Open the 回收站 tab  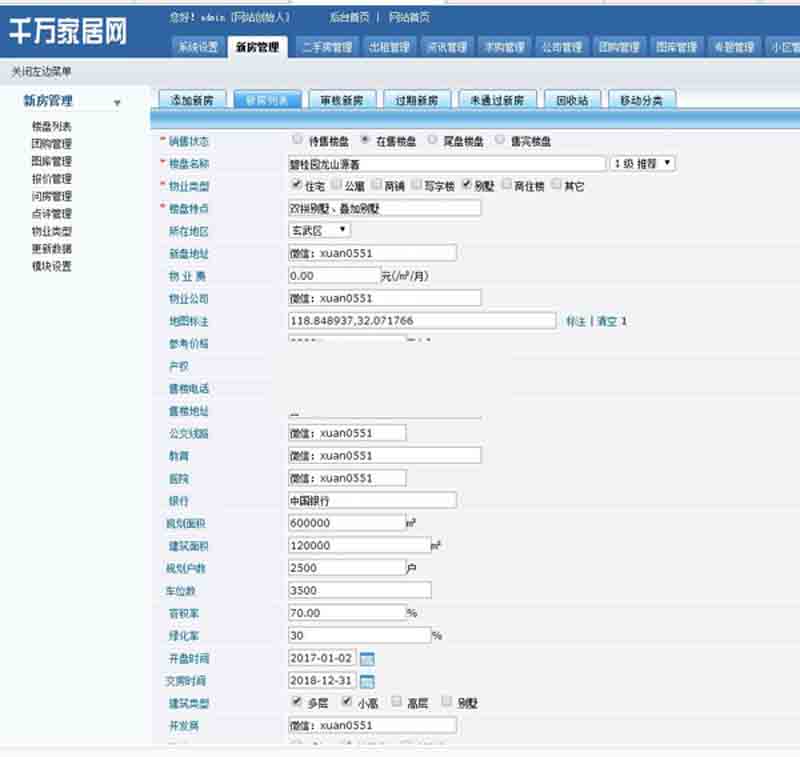tap(571, 100)
